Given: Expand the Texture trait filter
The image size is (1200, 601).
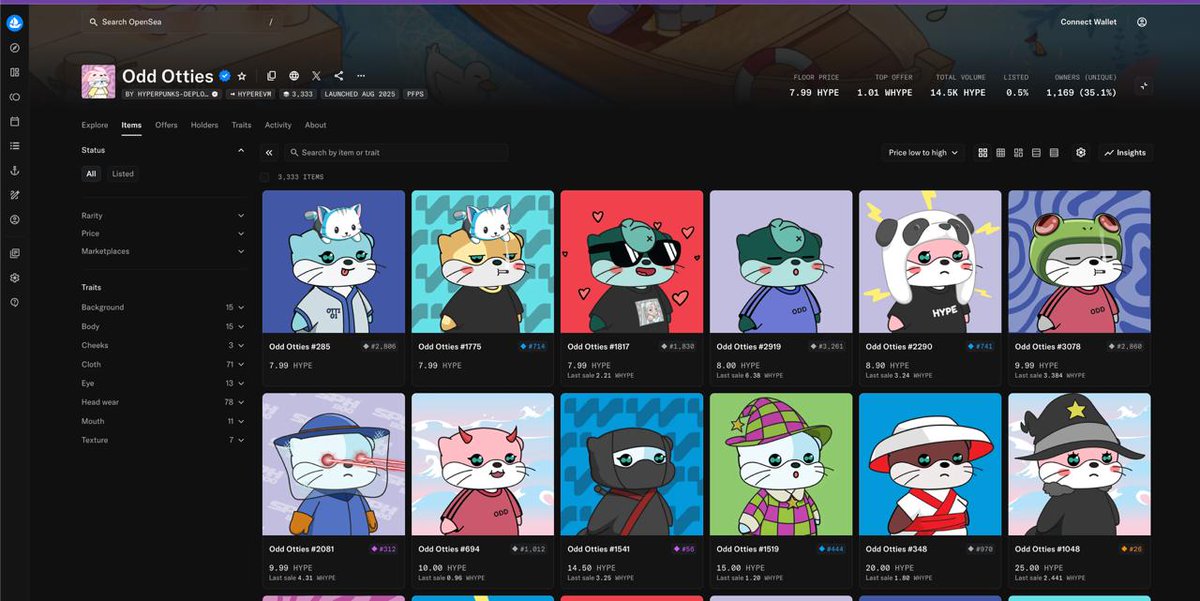Looking at the screenshot, I should click(163, 441).
